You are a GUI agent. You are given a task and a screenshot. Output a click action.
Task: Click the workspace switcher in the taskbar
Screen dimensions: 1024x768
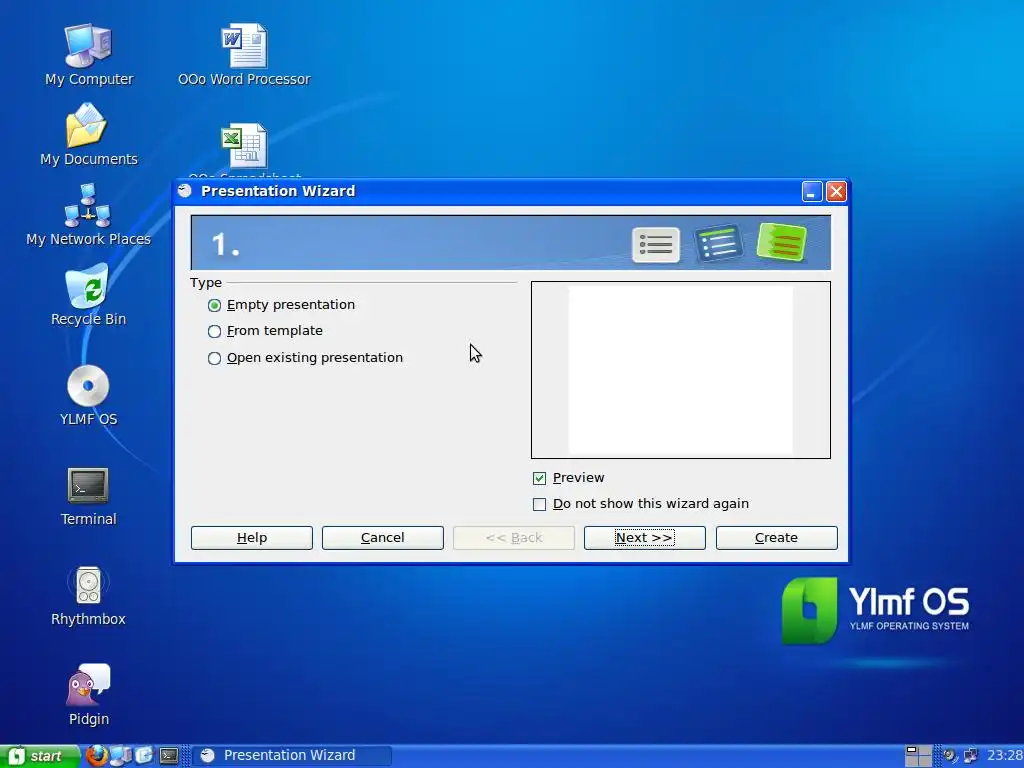(918, 756)
